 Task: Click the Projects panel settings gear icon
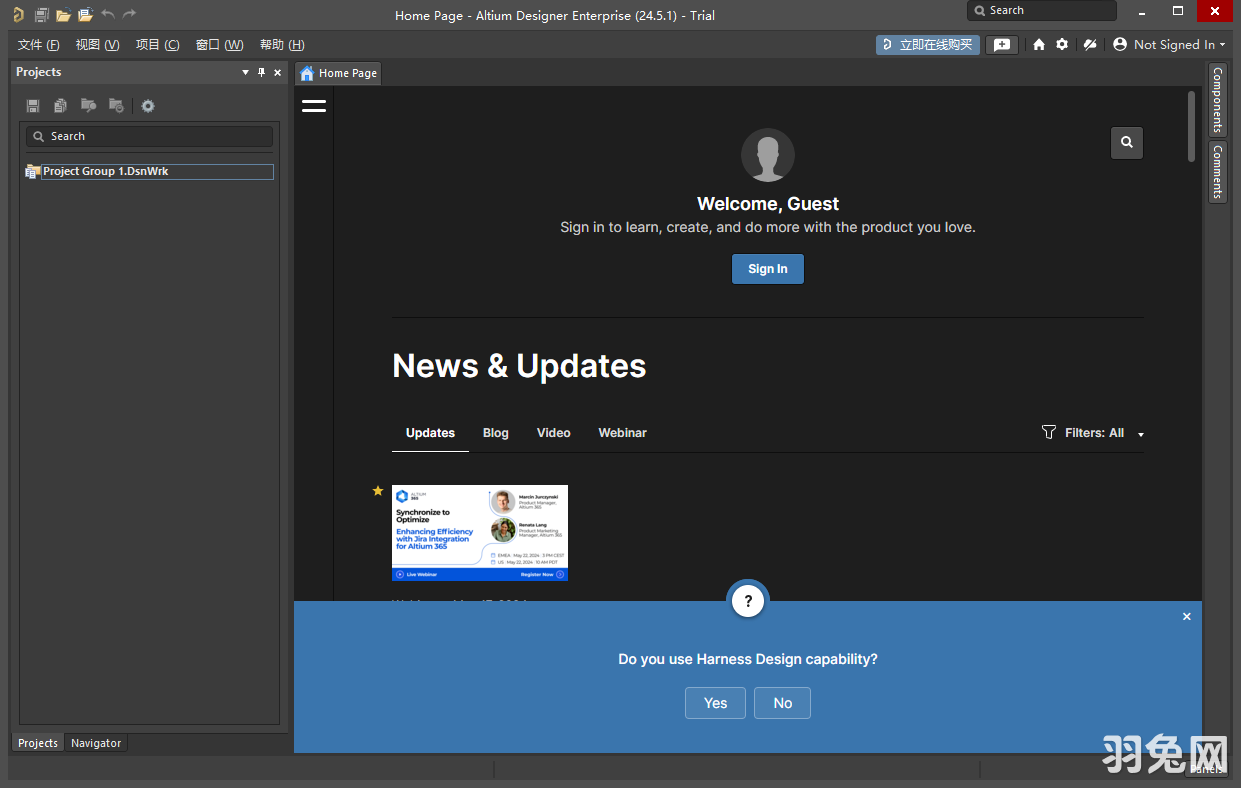[148, 106]
